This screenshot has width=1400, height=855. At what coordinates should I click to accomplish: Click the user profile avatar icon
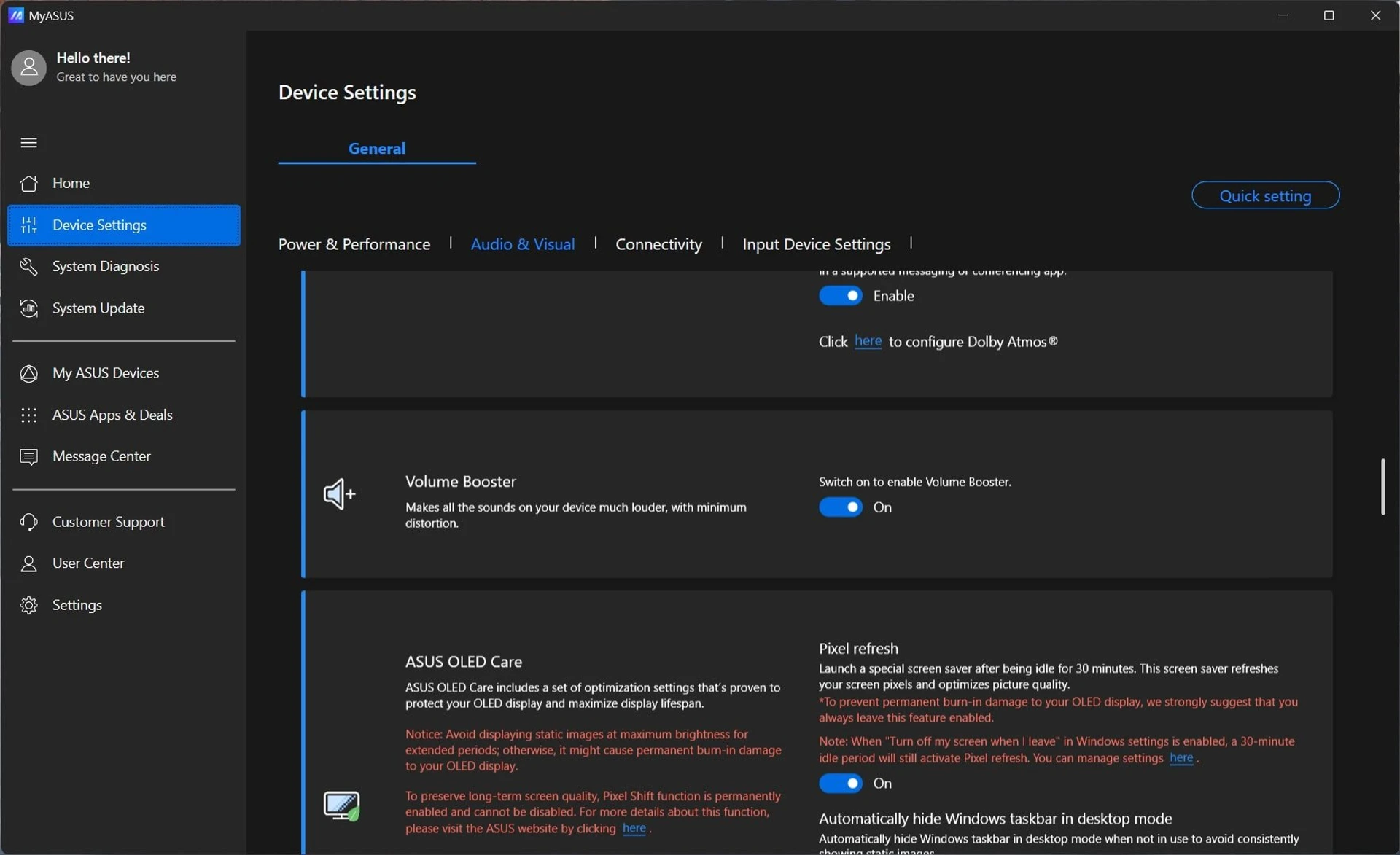[28, 67]
